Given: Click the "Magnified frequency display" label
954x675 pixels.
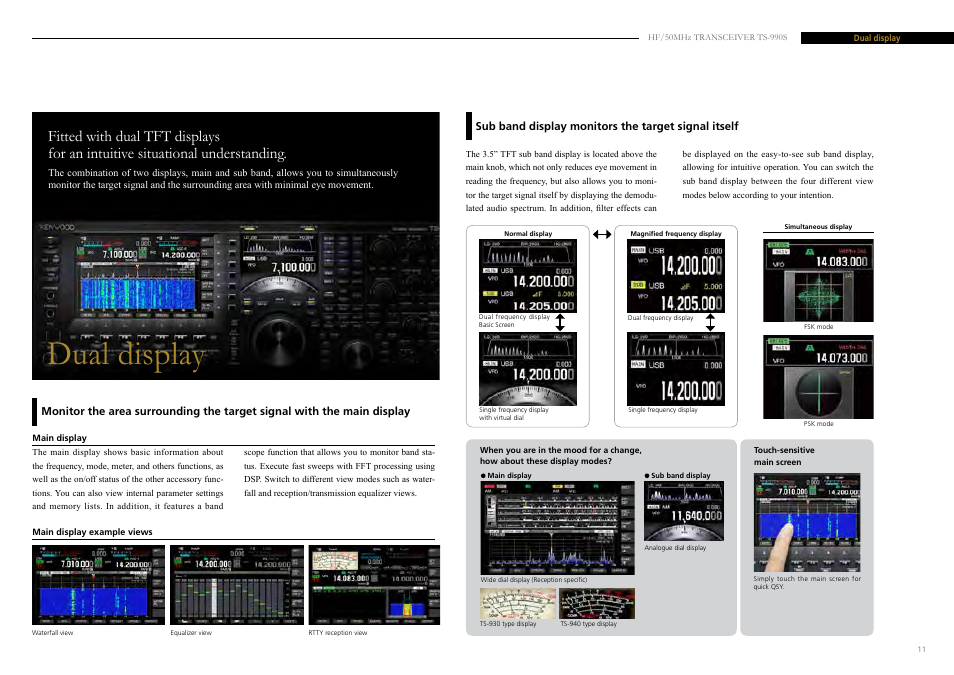Looking at the screenshot, I should pos(676,233).
